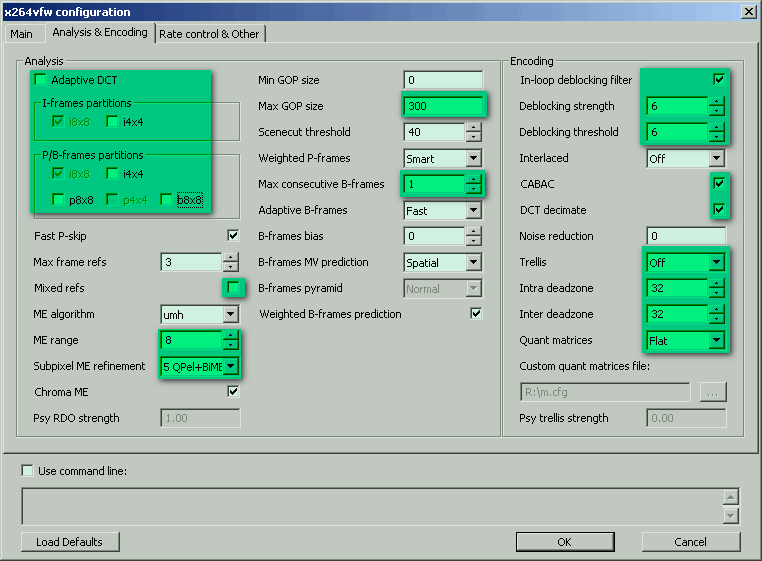Screen dimensions: 762x561
Task: Expand the Trellis dropdown
Action: 716,262
